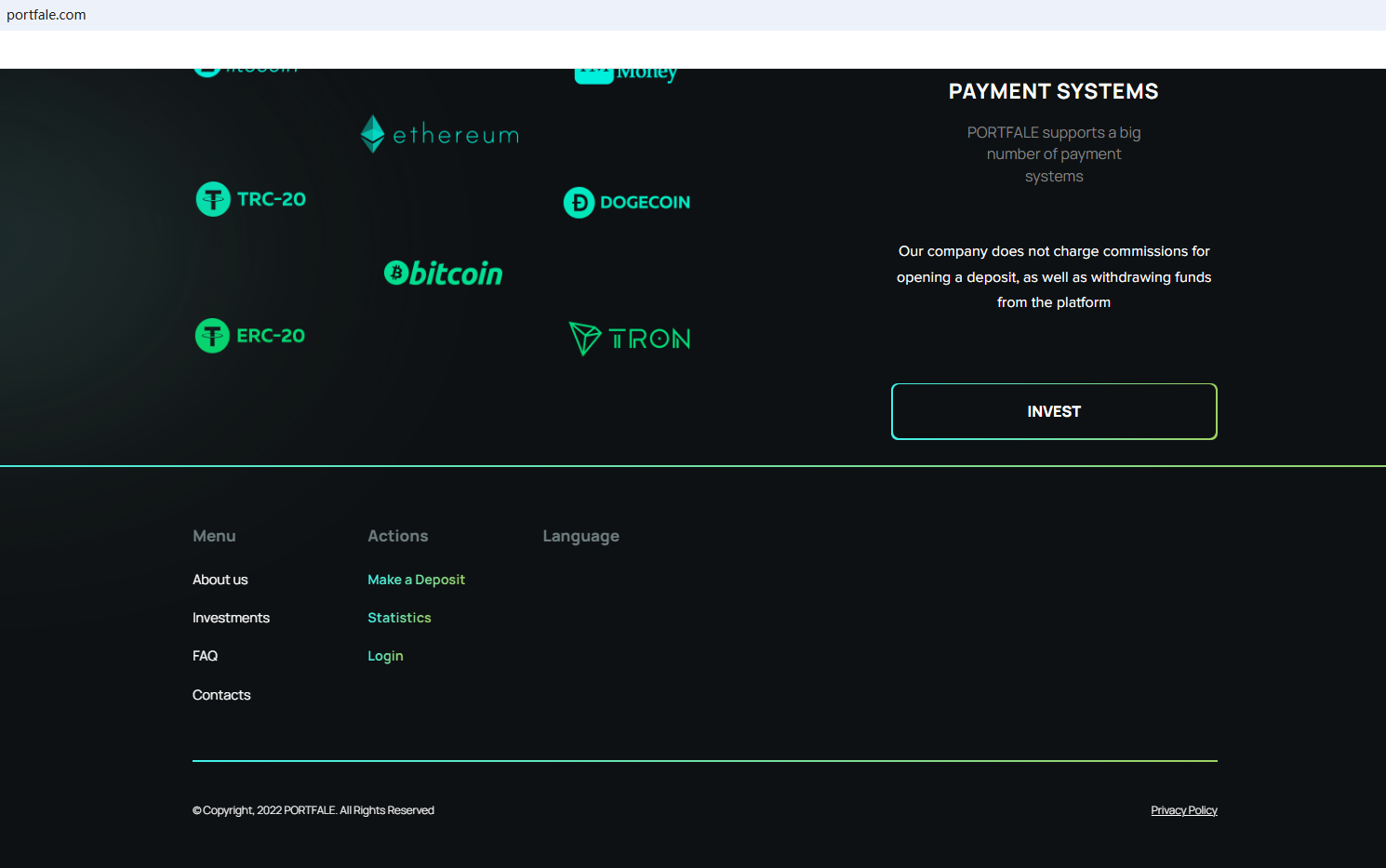Click the INVEST button
Screen dimensions: 1386x868
[1054, 411]
